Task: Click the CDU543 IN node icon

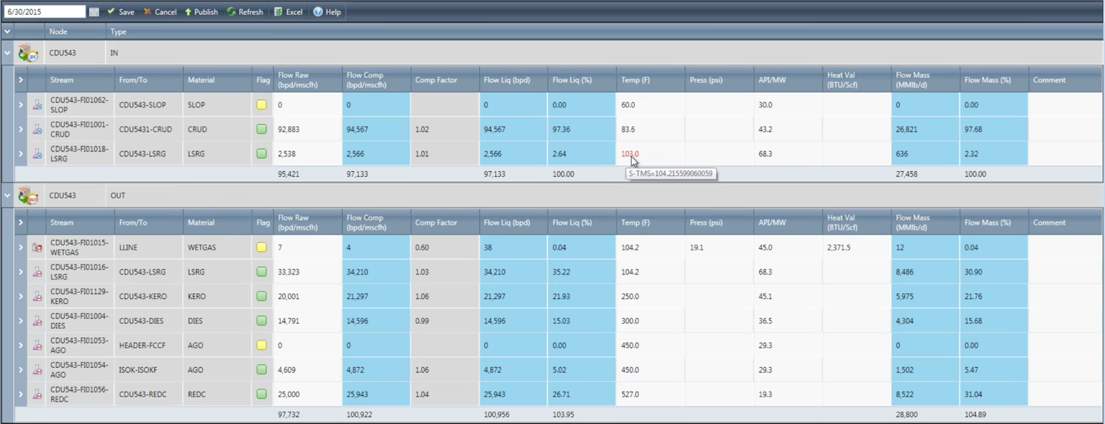Action: pos(29,53)
